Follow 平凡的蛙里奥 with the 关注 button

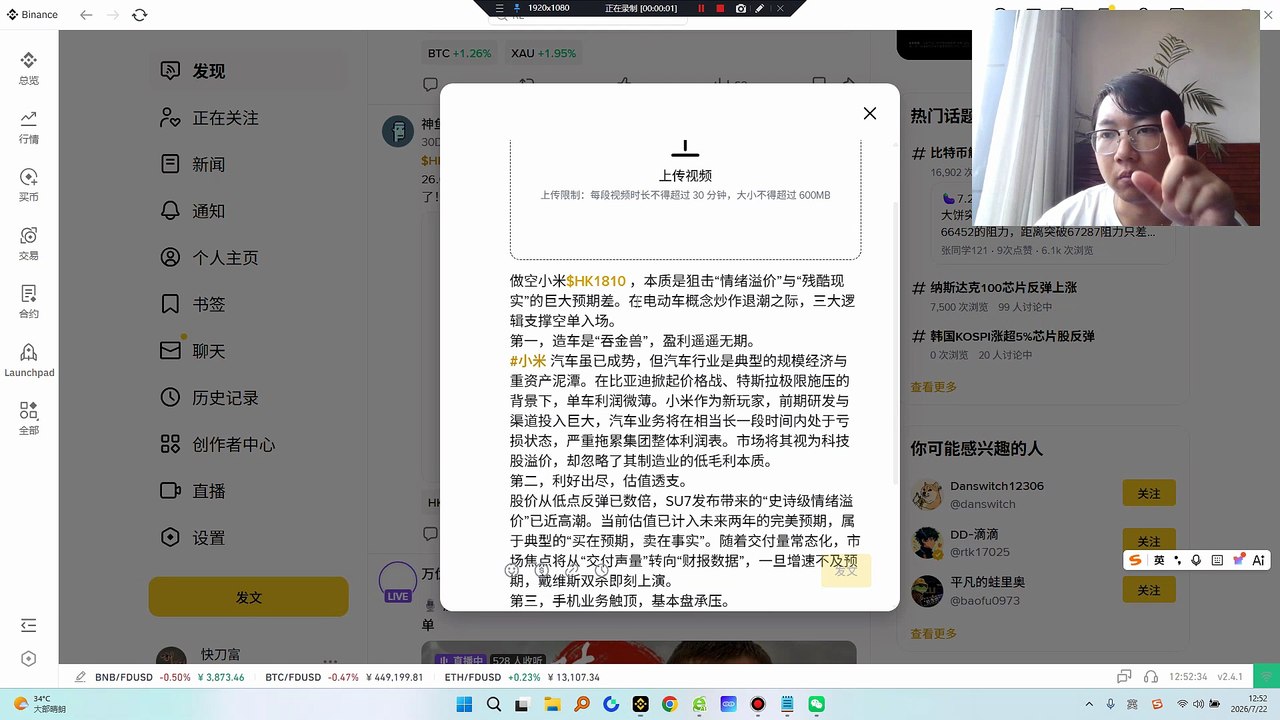(x=1149, y=590)
